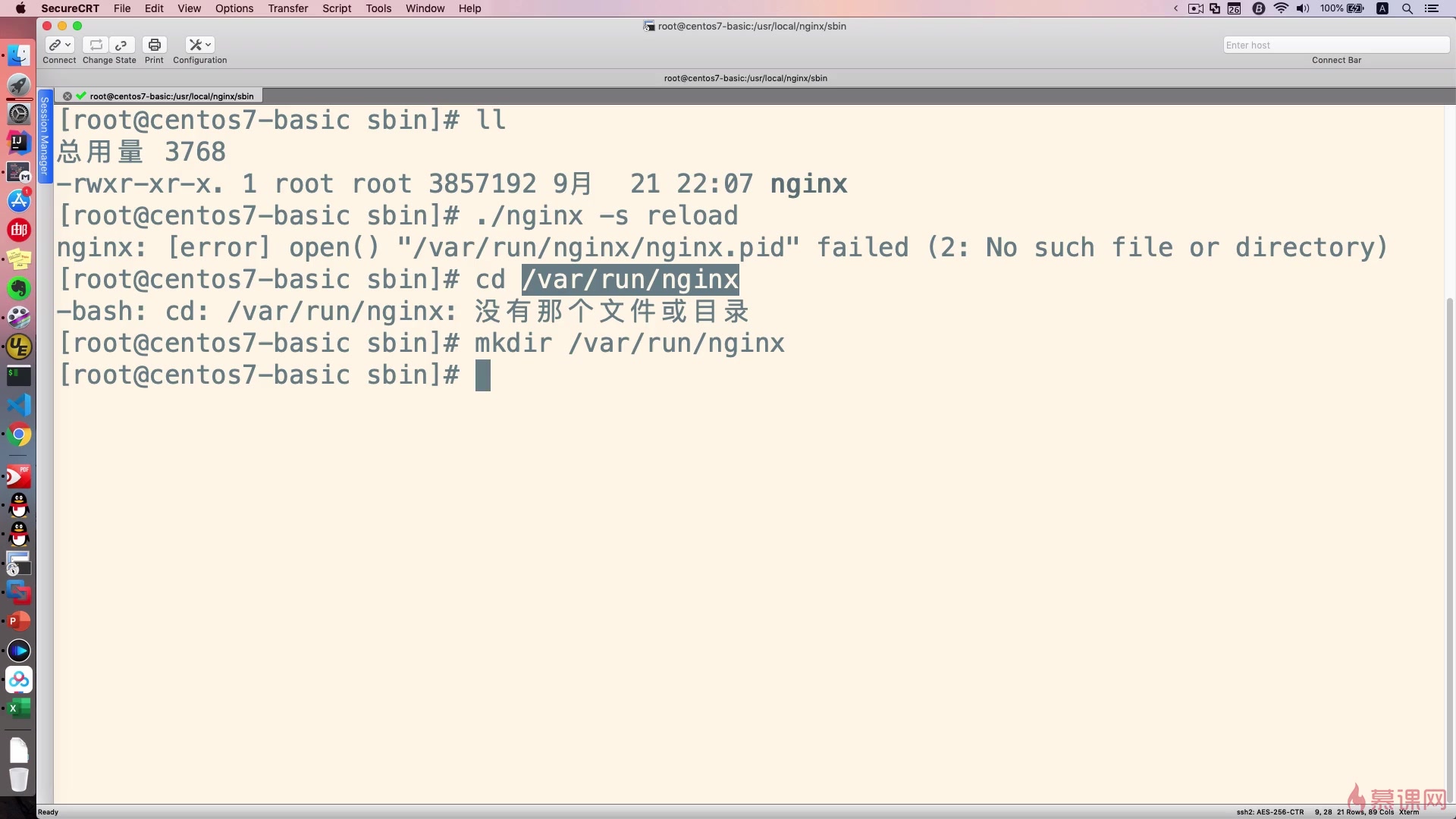Viewport: 1456px width, 819px height.
Task: Click the Connect link icon
Action: tap(55, 45)
